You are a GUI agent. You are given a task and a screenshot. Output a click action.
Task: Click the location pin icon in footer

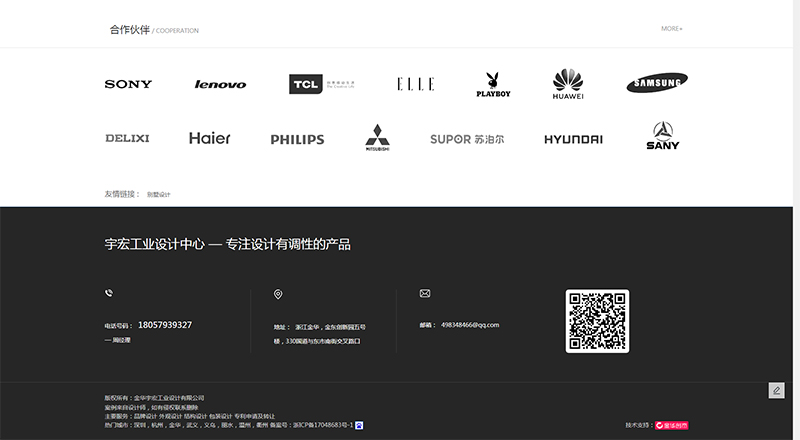278,294
